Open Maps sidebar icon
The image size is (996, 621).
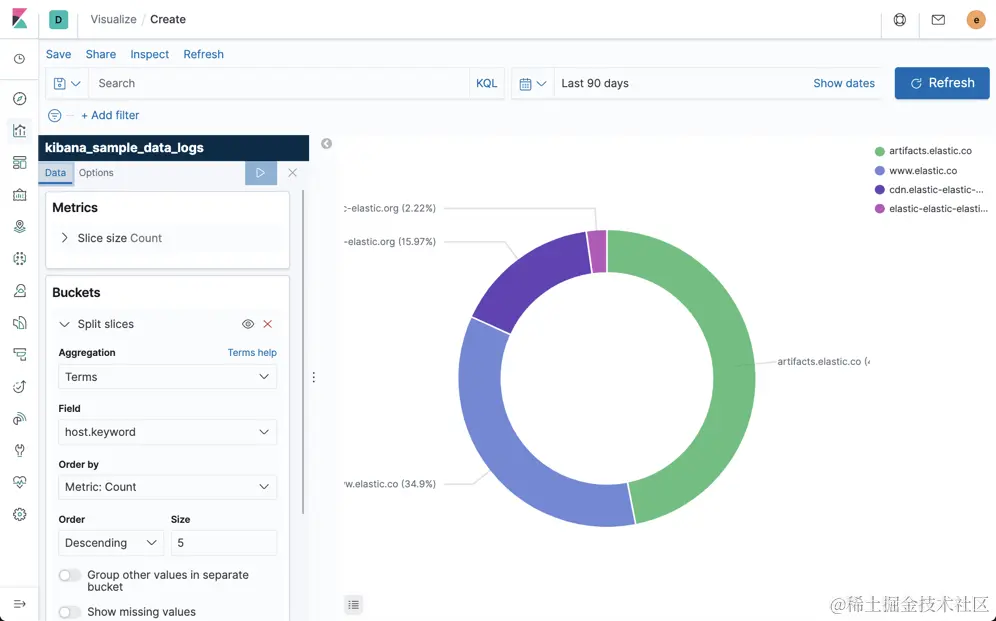20,226
